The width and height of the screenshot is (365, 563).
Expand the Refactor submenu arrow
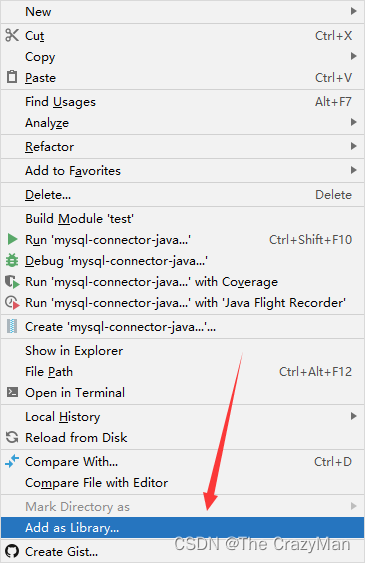(x=354, y=146)
